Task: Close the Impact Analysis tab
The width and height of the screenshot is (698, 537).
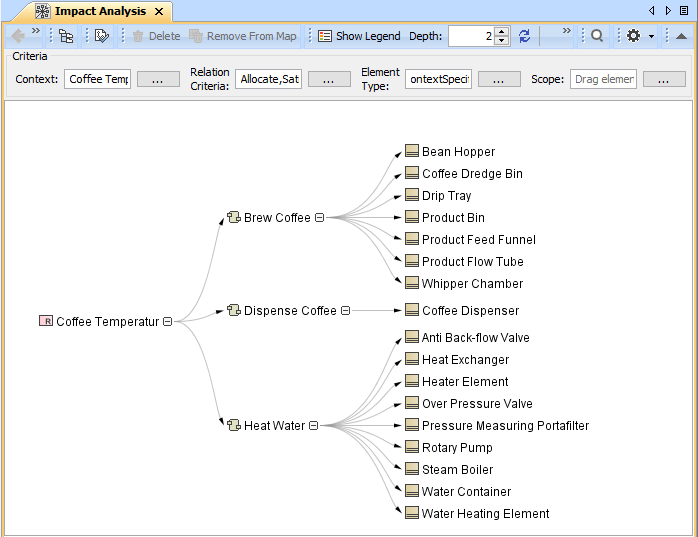Action: point(158,11)
